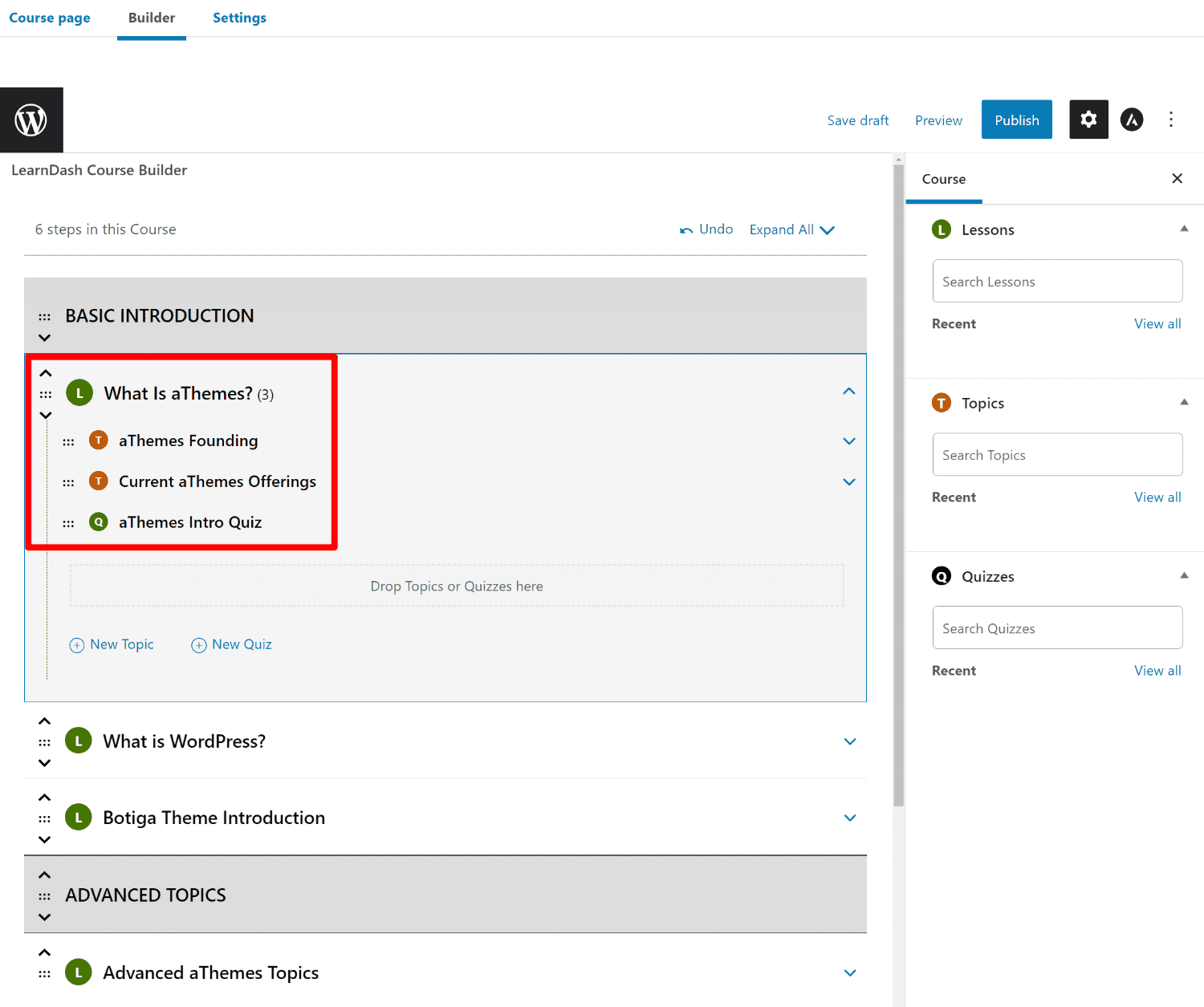Screen dimensions: 1204x1007
Task: Add a New Topic
Action: pos(112,644)
